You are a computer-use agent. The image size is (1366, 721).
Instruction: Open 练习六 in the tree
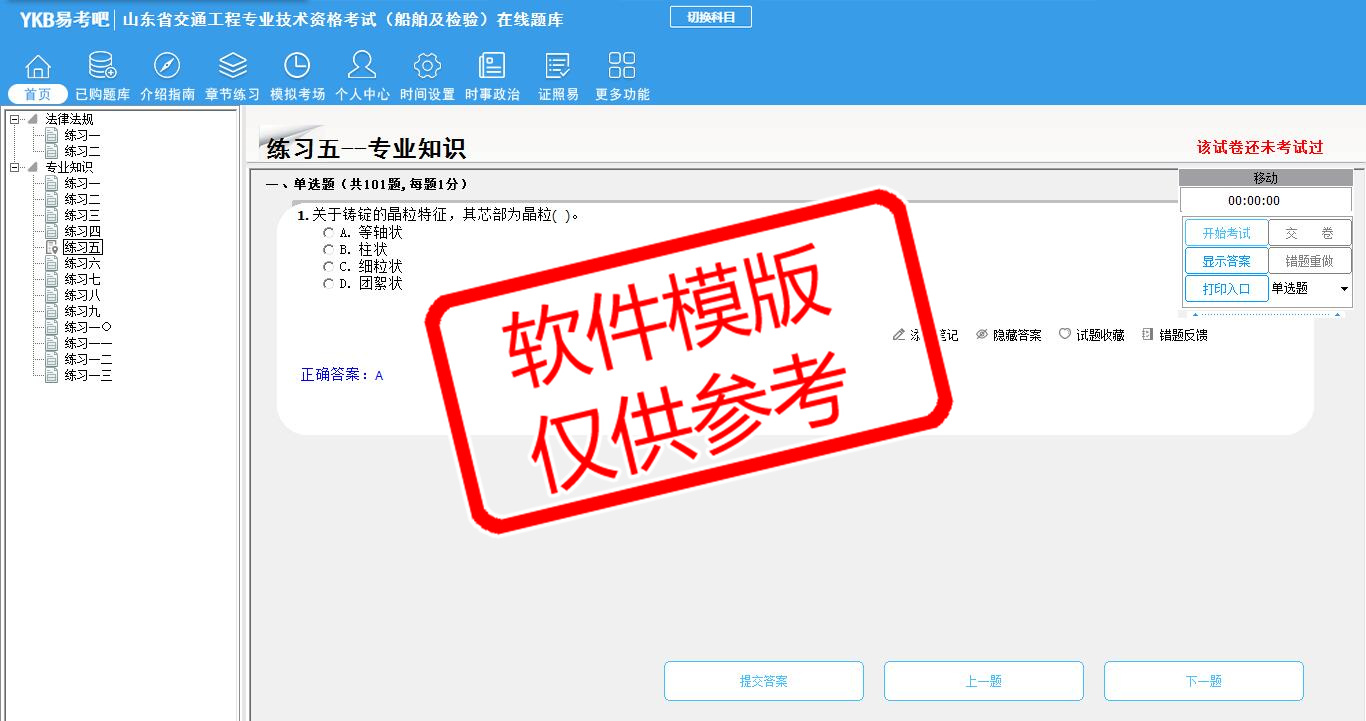82,263
